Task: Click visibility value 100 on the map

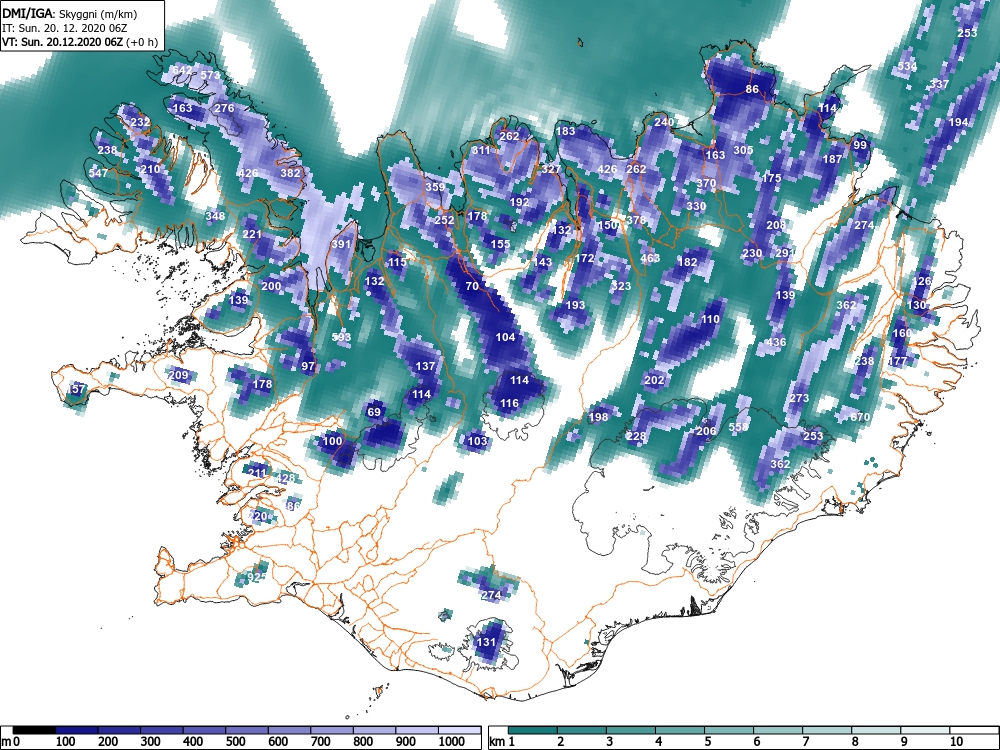Action: click(332, 441)
